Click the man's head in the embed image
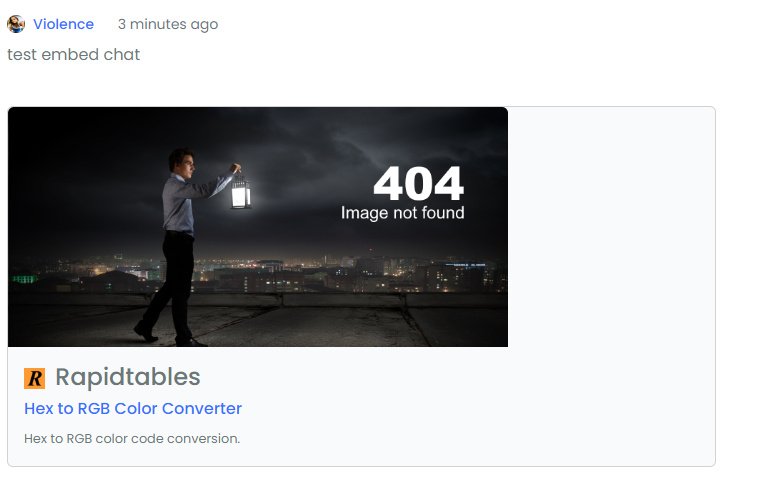 [x=180, y=160]
